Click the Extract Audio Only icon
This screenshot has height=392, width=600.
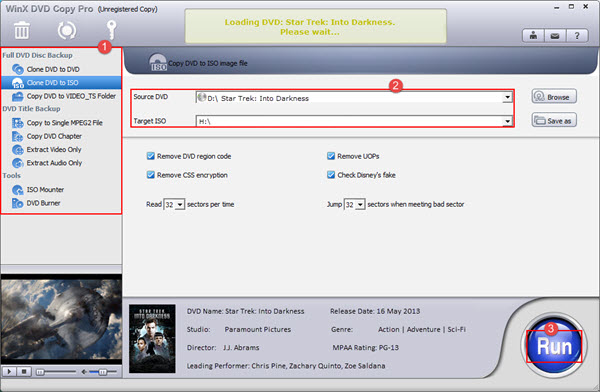point(18,163)
